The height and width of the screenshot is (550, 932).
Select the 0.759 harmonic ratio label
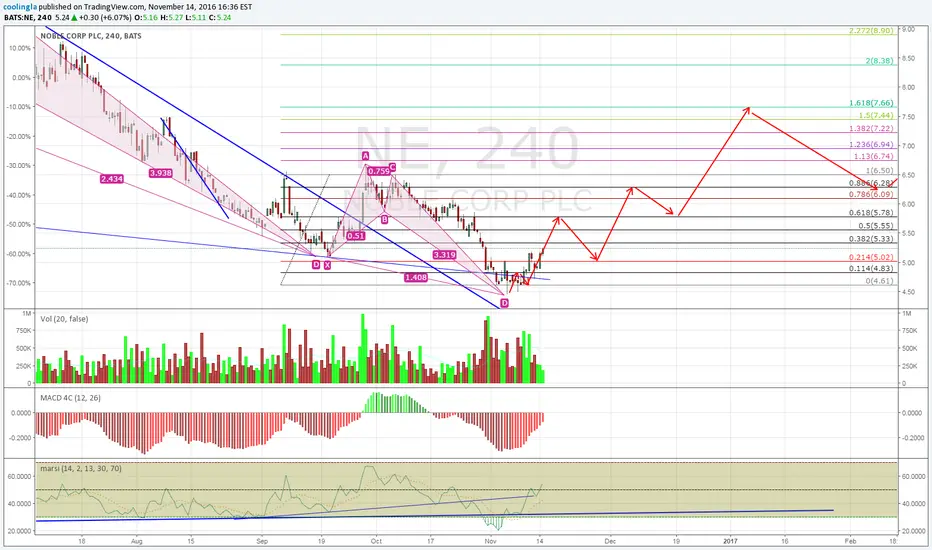pos(378,171)
